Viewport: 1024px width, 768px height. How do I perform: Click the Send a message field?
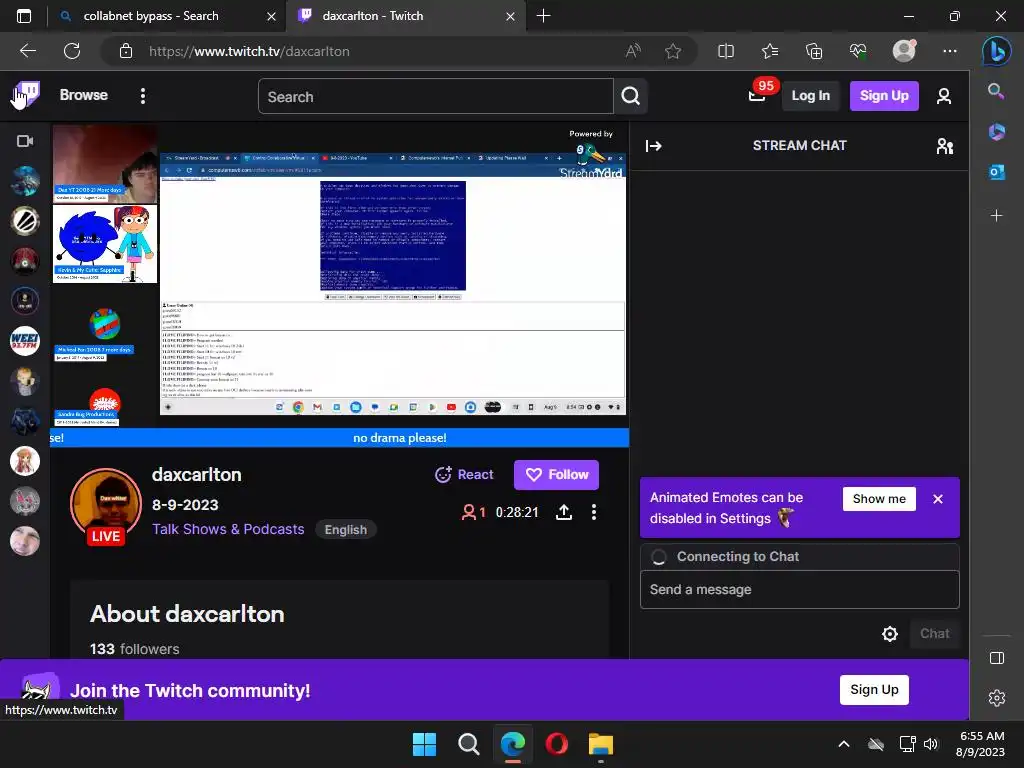point(799,590)
